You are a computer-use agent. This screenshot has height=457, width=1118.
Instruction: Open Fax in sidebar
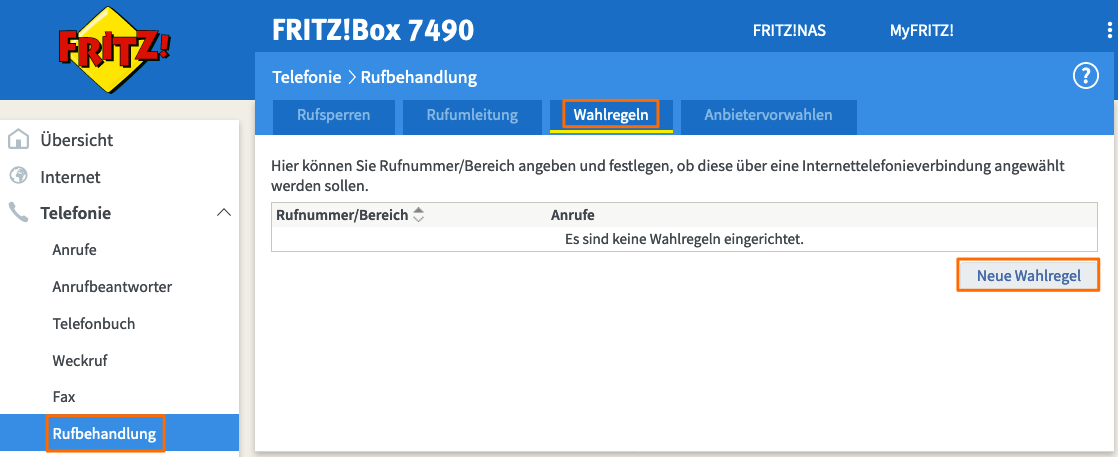tap(63, 397)
